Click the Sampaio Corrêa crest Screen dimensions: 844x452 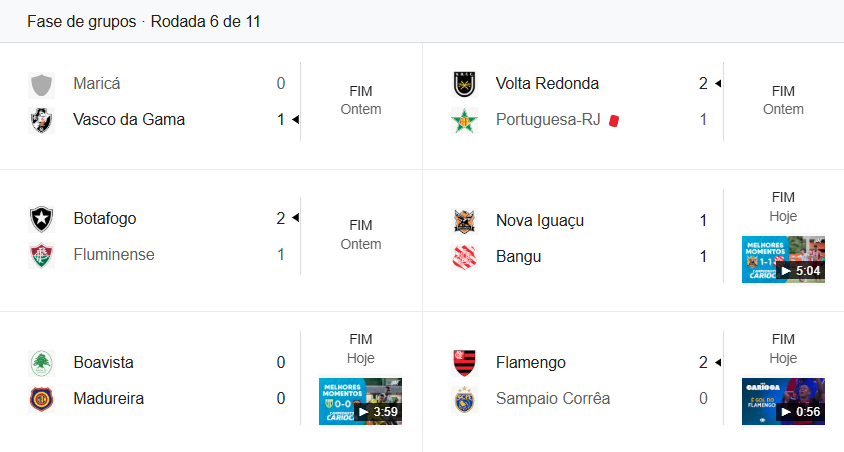pyautogui.click(x=464, y=399)
